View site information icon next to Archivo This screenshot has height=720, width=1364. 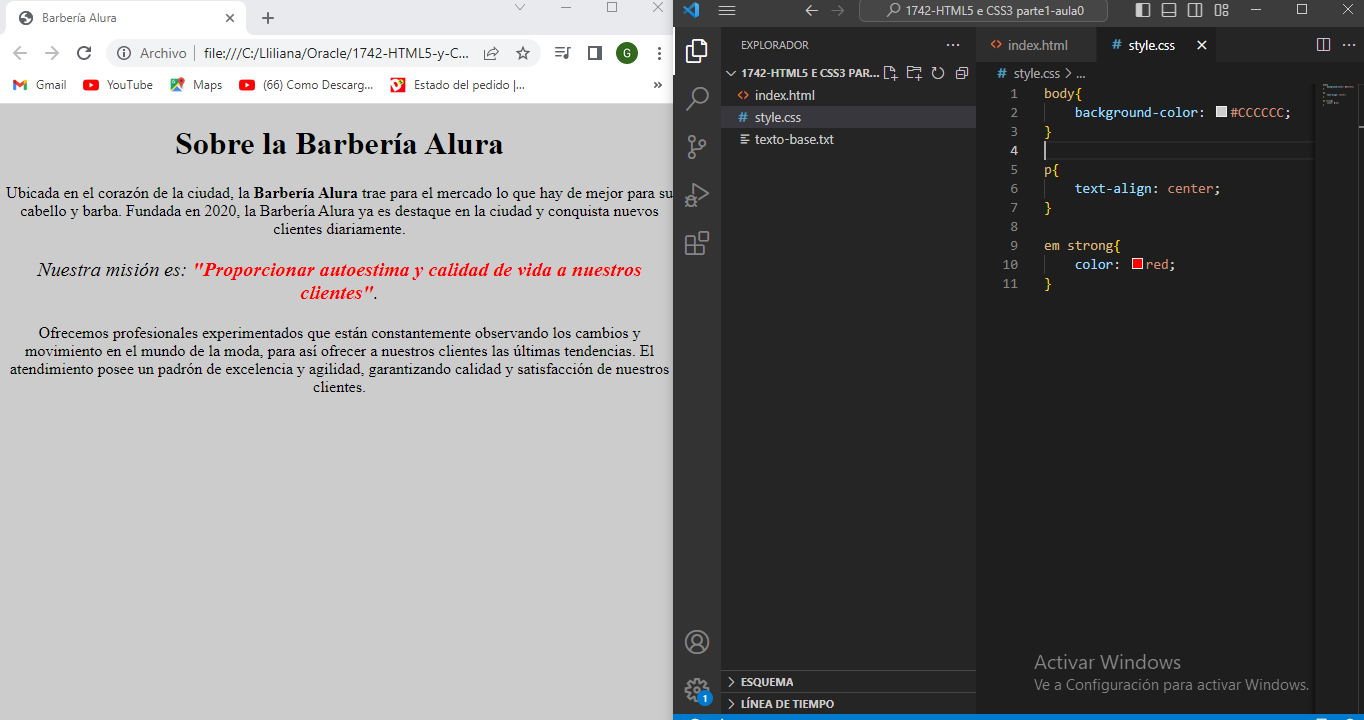tap(123, 53)
